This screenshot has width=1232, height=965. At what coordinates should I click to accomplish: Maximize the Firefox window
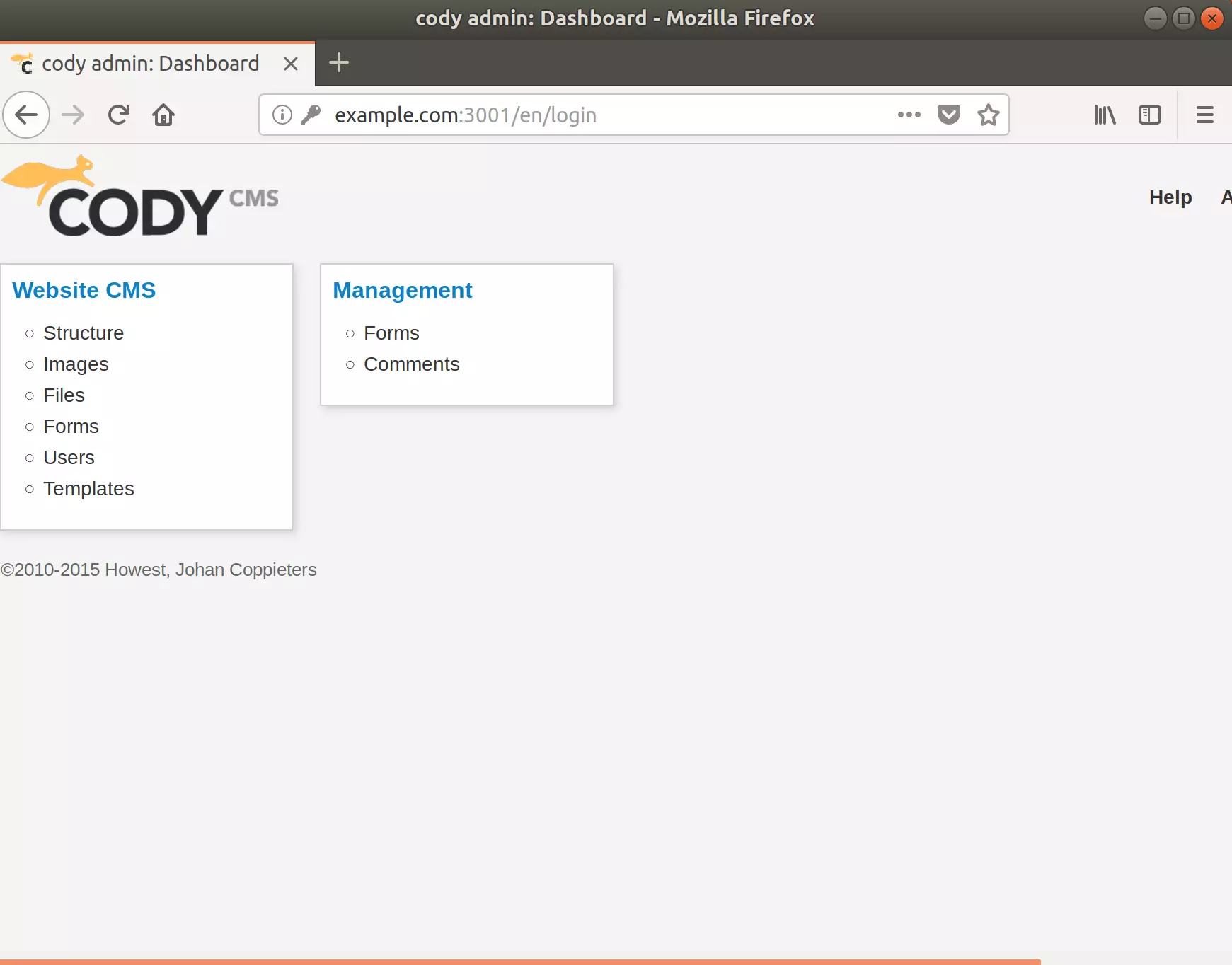(1184, 18)
